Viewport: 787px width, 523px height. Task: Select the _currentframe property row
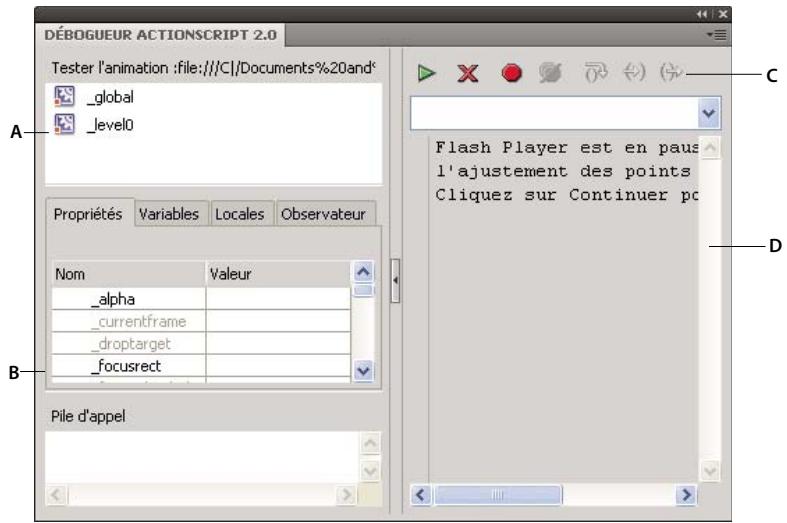coord(201,321)
